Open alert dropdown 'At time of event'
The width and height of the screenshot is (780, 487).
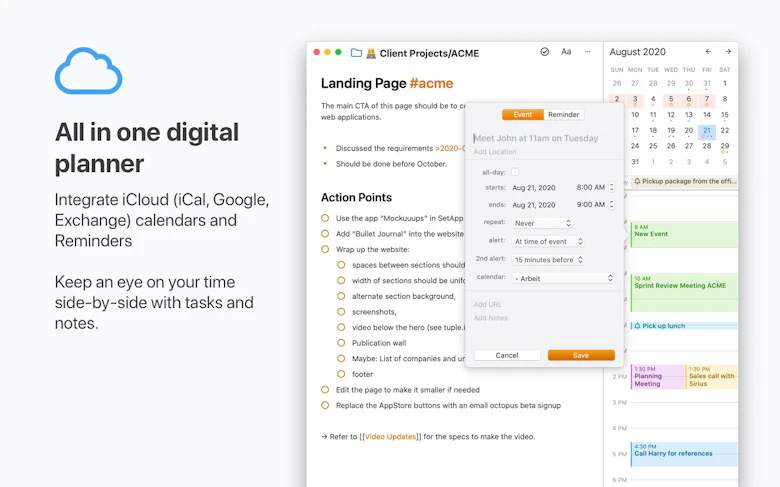(548, 241)
